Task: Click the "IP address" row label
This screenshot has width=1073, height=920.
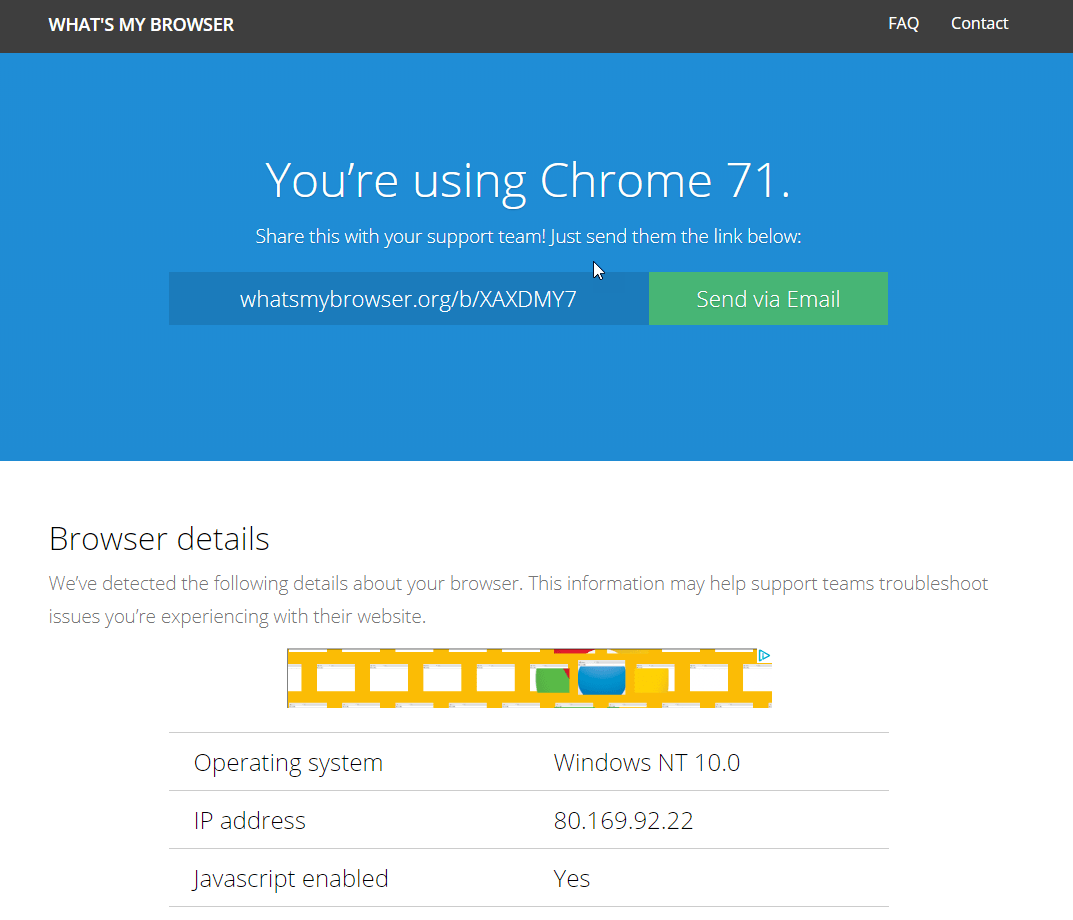Action: pos(249,820)
